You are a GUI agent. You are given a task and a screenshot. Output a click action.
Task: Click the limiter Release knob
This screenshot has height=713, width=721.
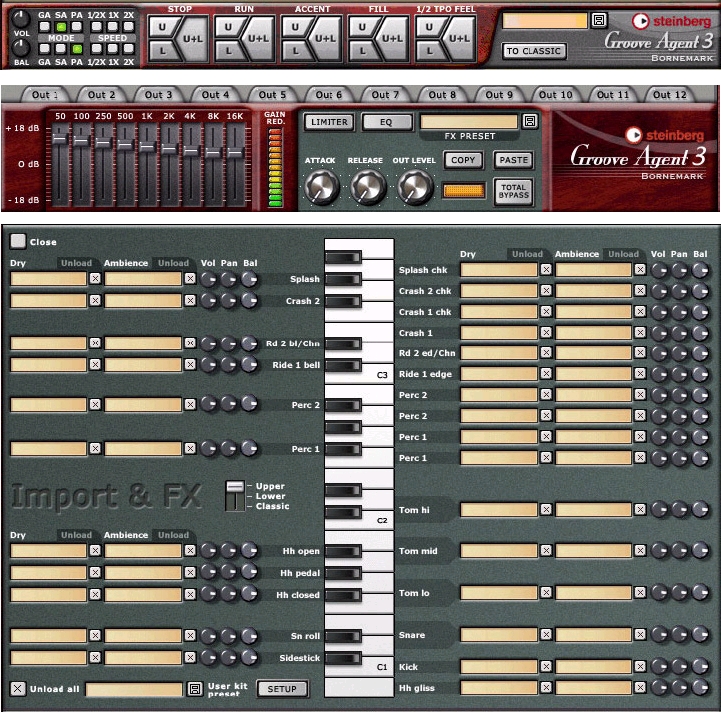point(368,187)
